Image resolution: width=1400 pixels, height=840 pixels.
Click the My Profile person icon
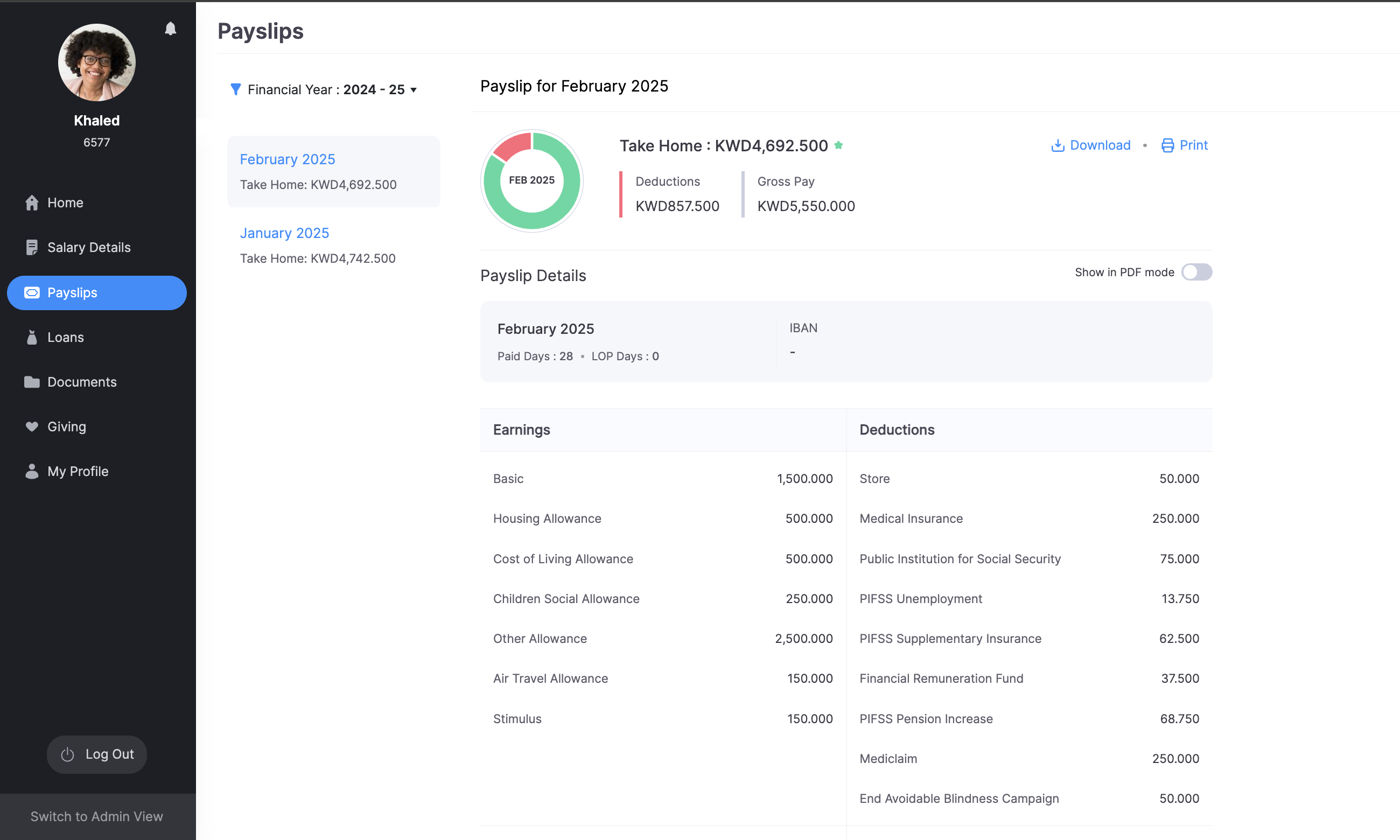tap(32, 472)
